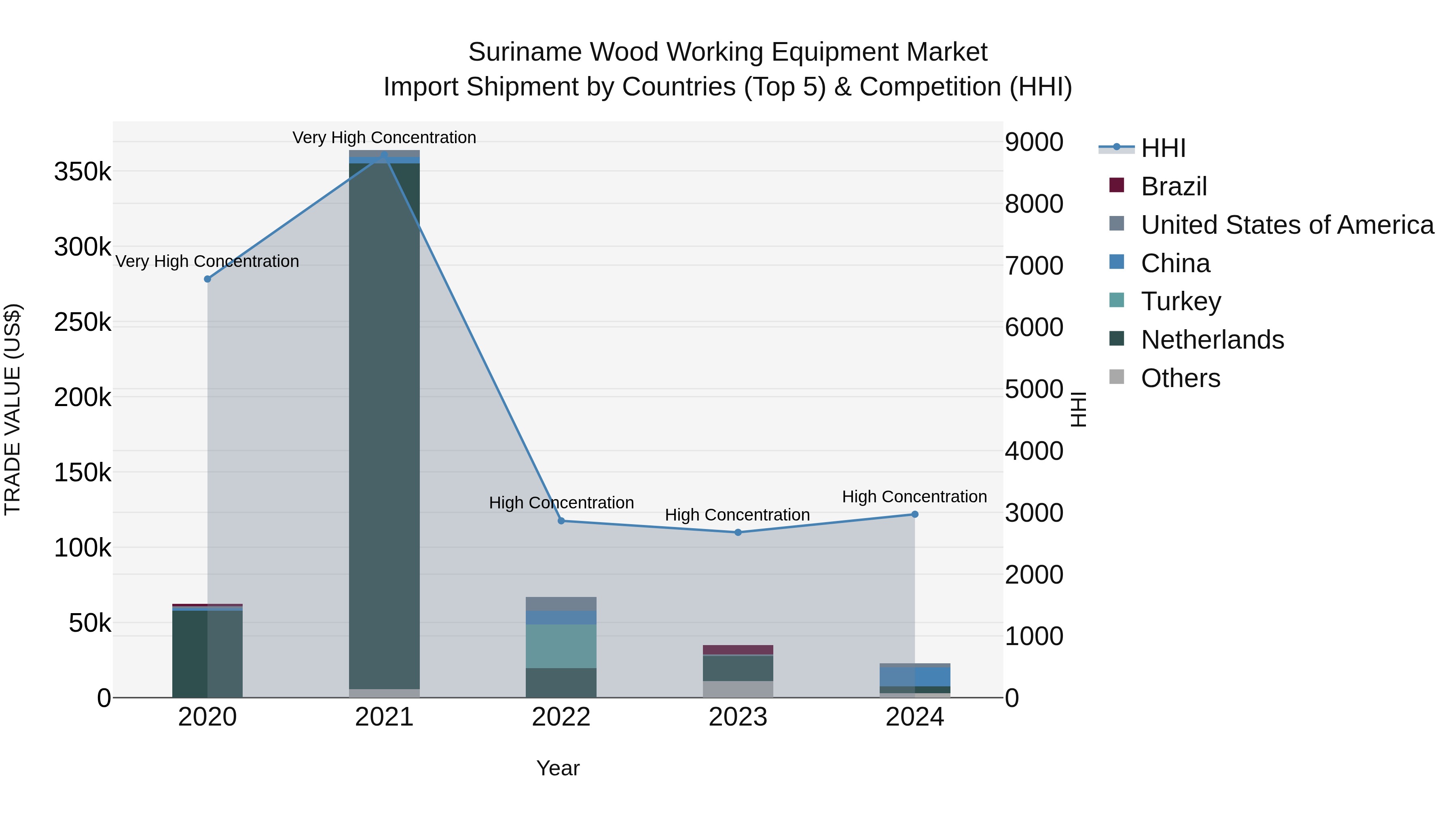
Task: Click the 2023 Netherlands bar segment
Action: [738, 669]
